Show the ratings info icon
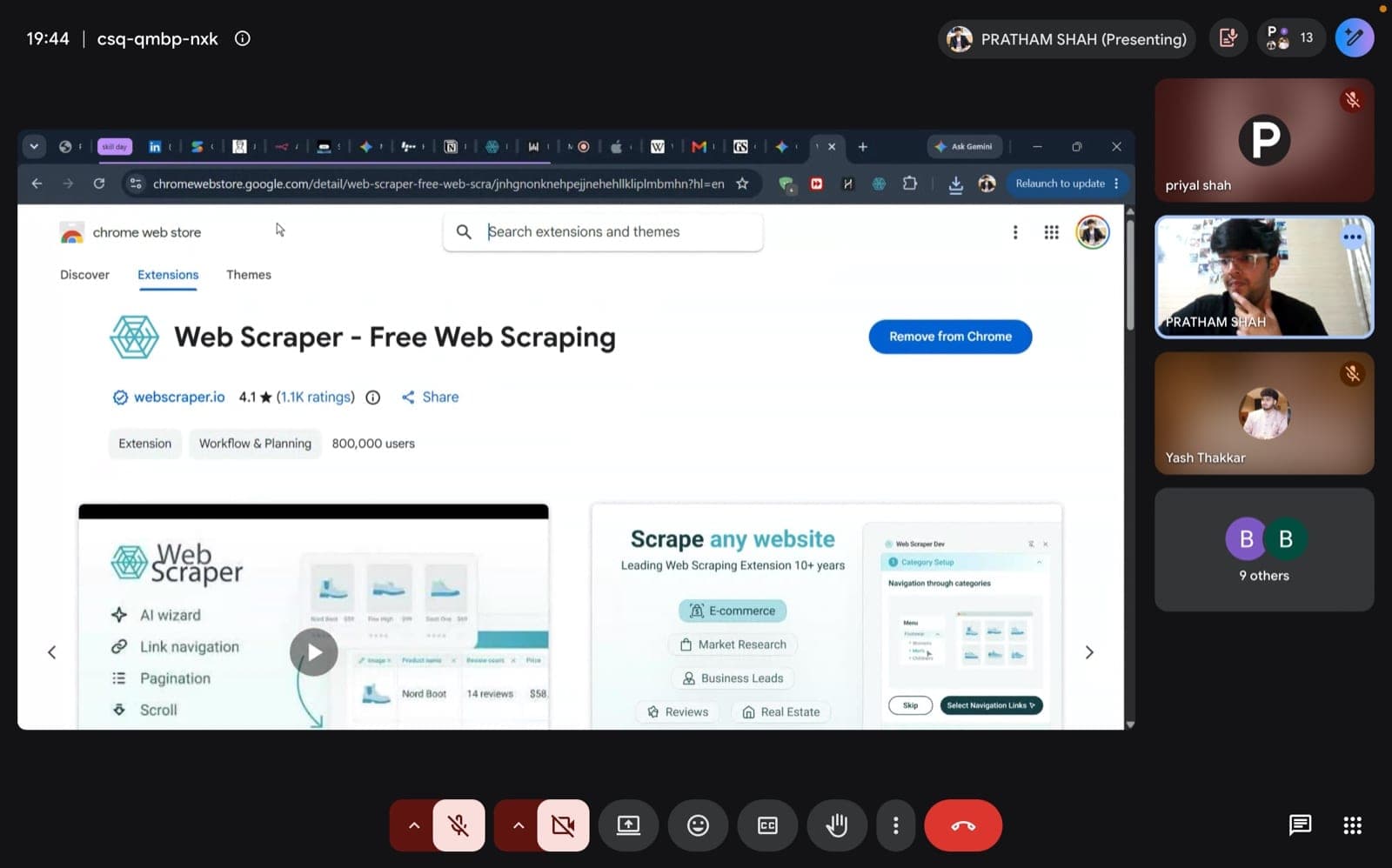The image size is (1392, 868). click(x=373, y=397)
